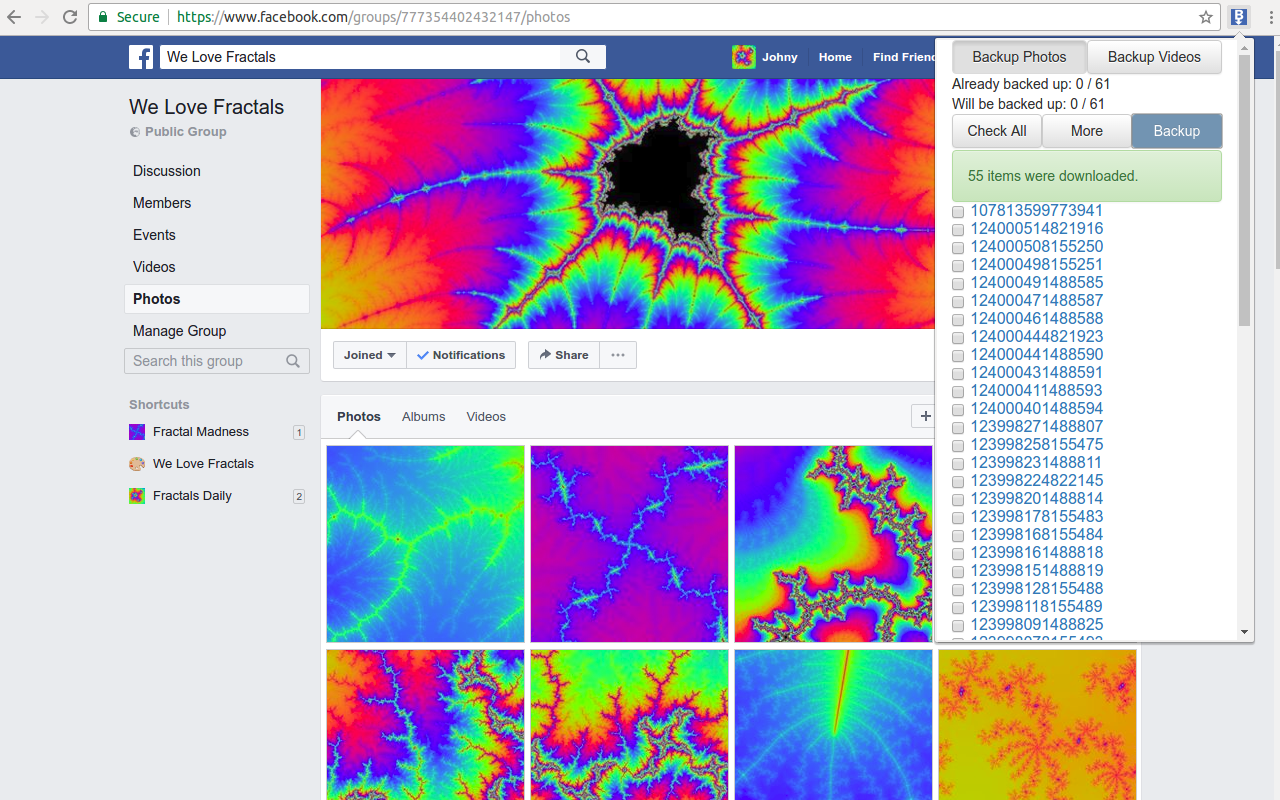Switch to the Backup Videos tab

1154,57
